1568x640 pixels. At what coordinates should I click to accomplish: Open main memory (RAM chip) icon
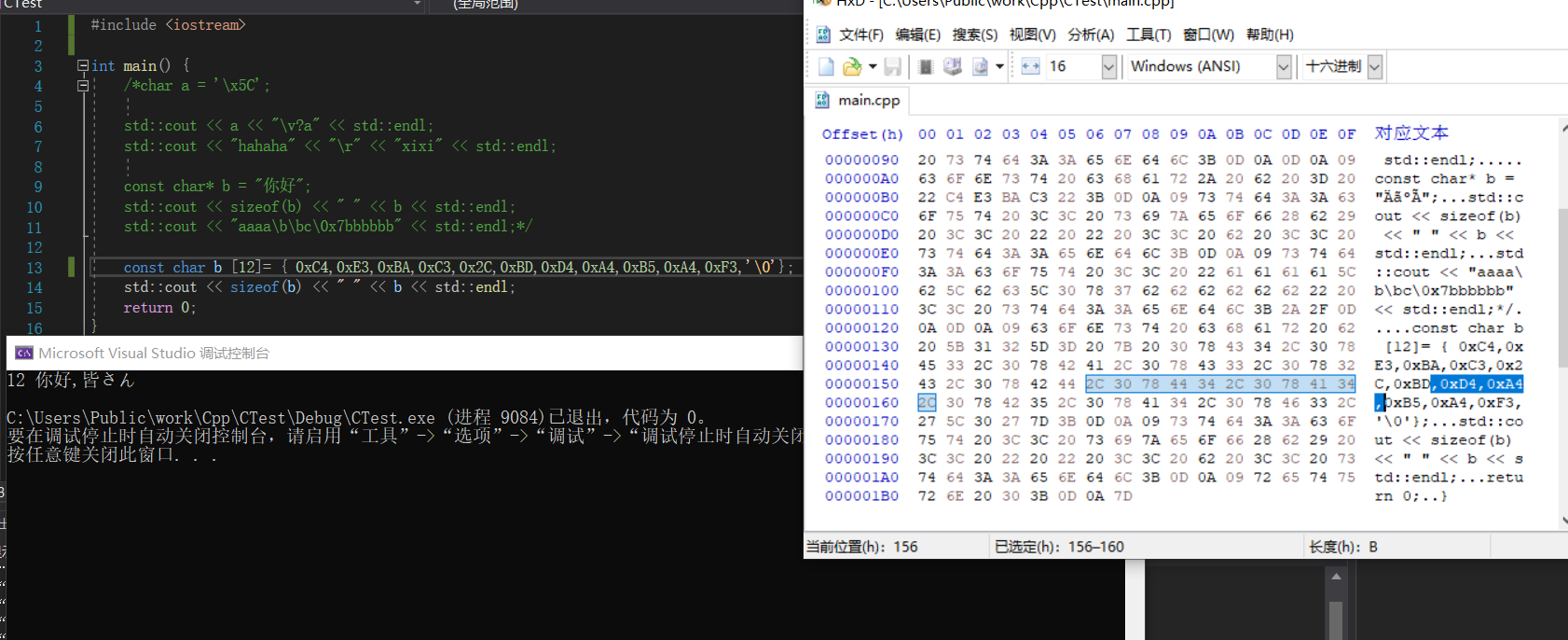point(926,66)
